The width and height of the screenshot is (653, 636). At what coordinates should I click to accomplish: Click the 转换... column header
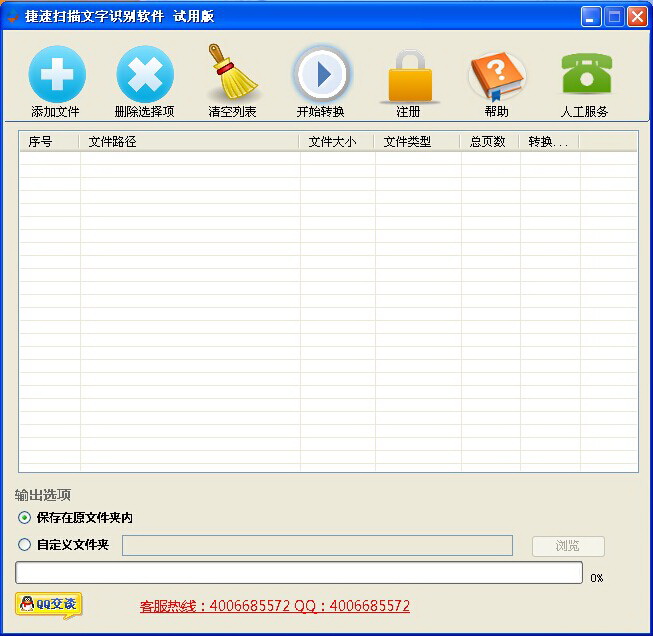[549, 142]
